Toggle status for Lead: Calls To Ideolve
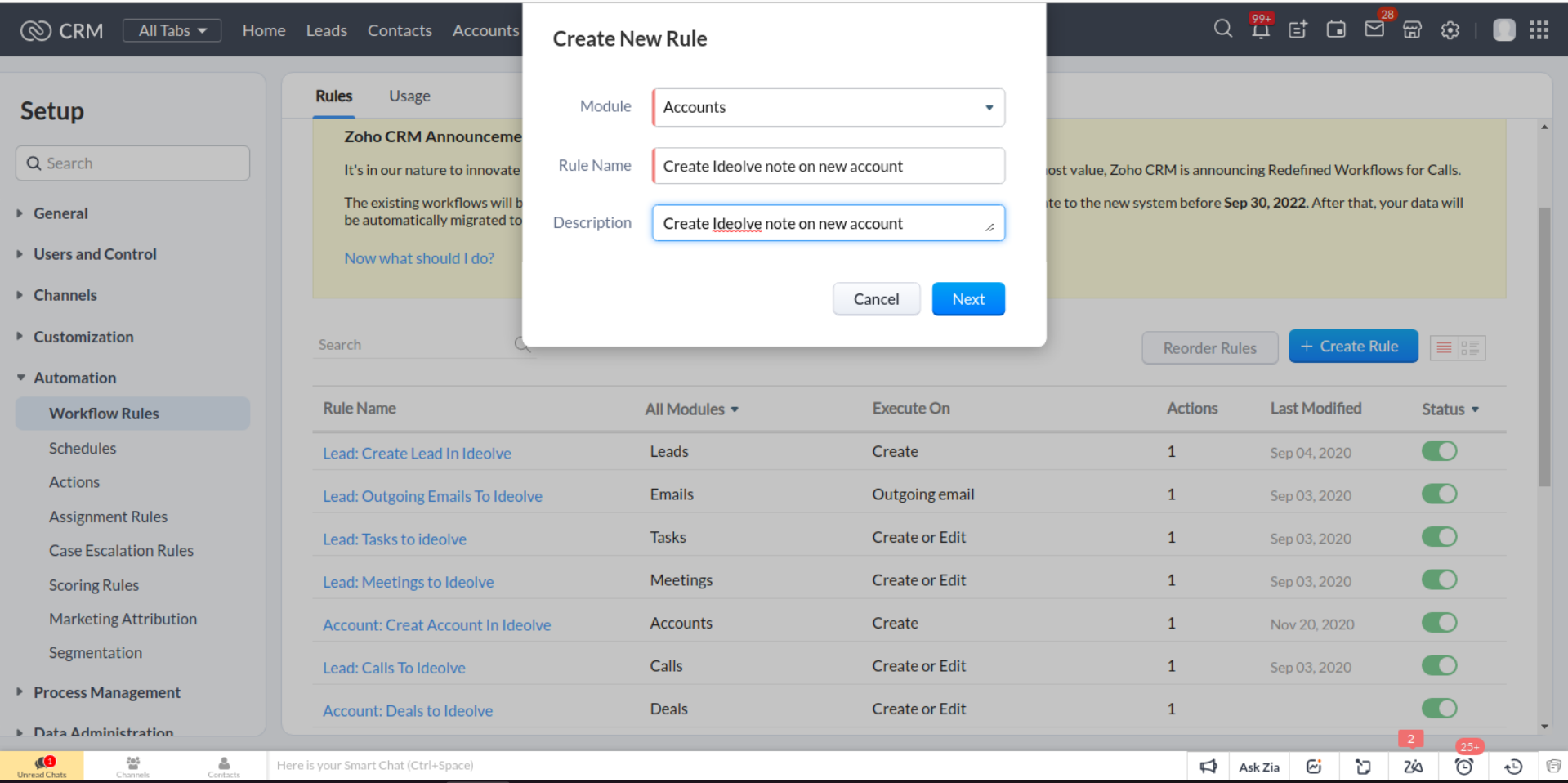 pos(1439,665)
